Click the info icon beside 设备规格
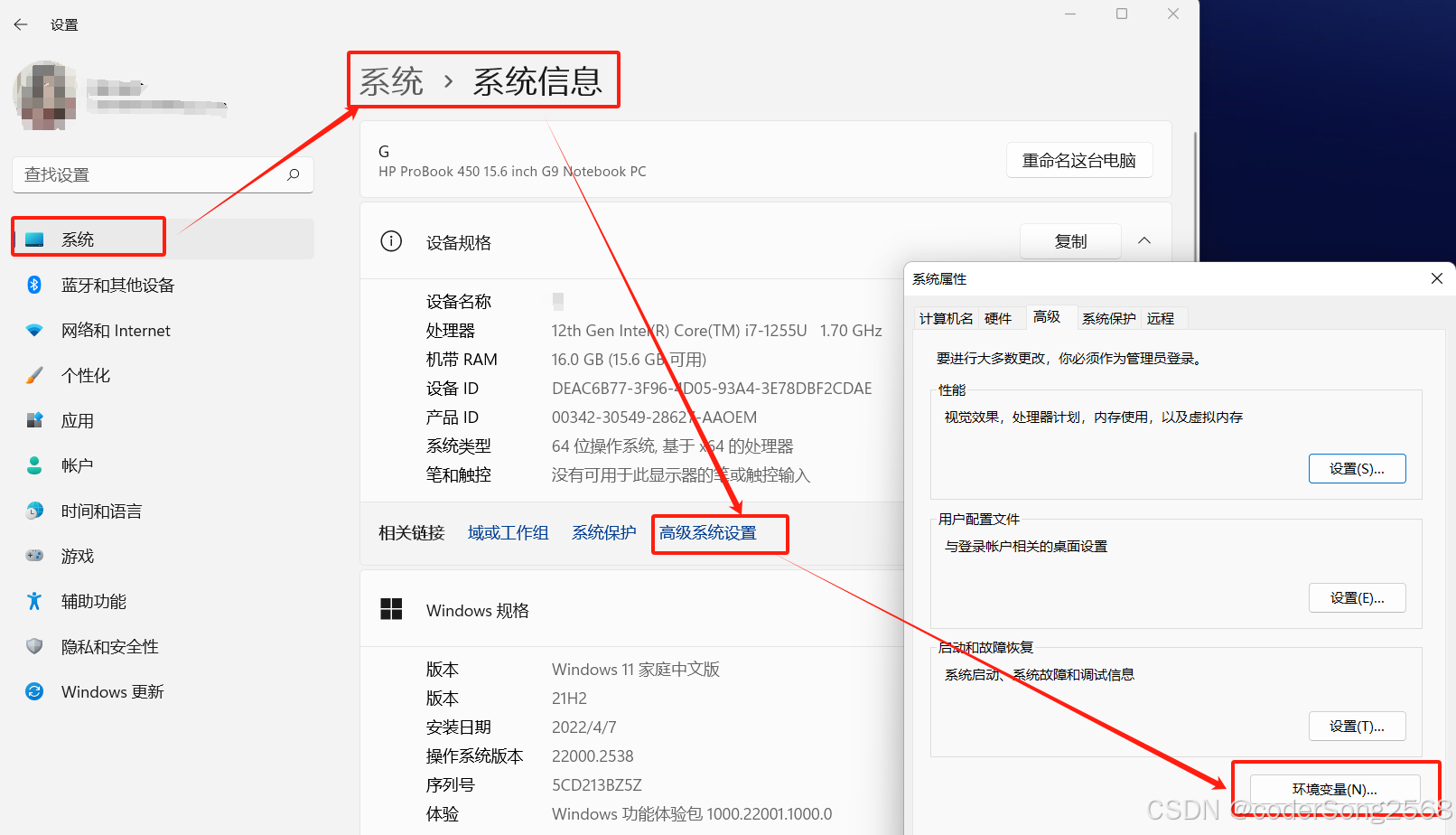This screenshot has height=835, width=1456. pyautogui.click(x=391, y=241)
